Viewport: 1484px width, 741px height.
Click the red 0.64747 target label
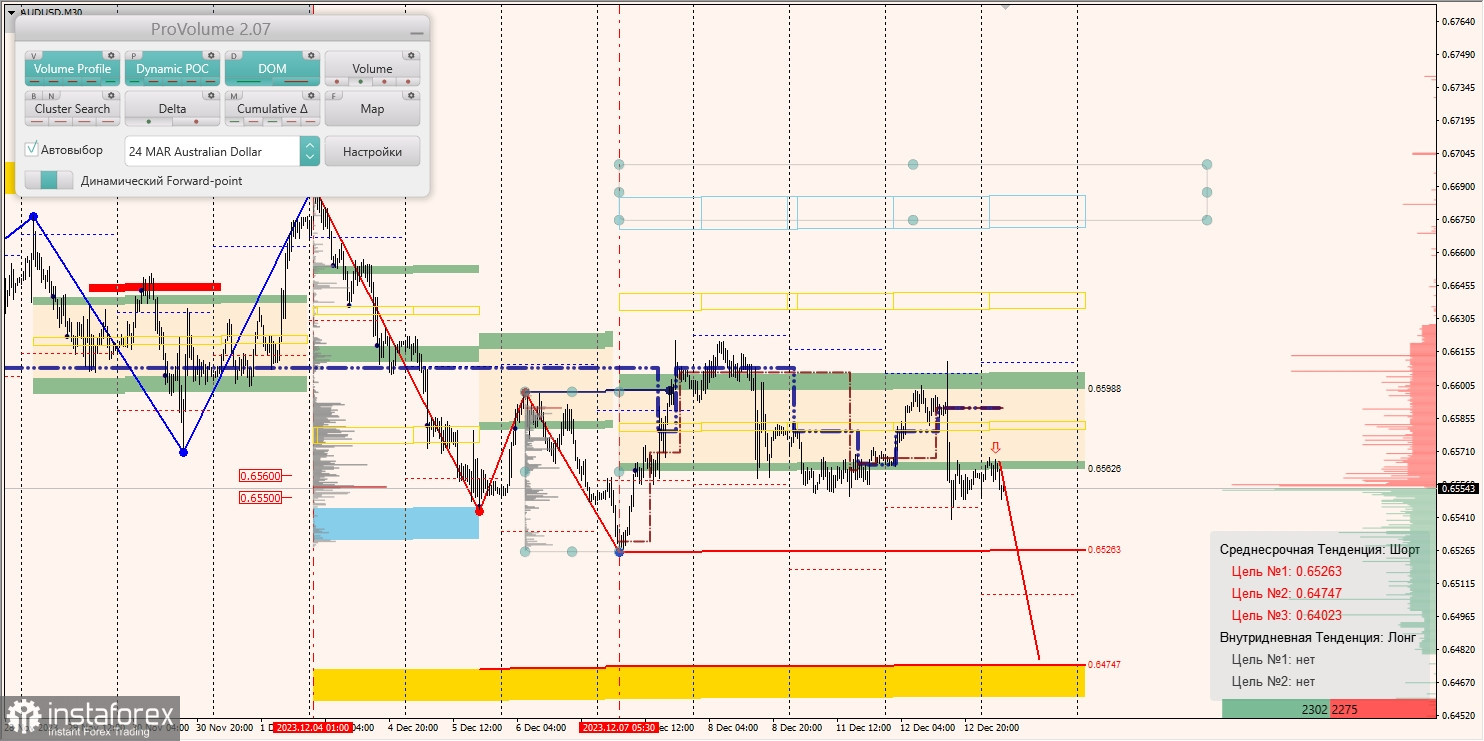coord(1104,664)
